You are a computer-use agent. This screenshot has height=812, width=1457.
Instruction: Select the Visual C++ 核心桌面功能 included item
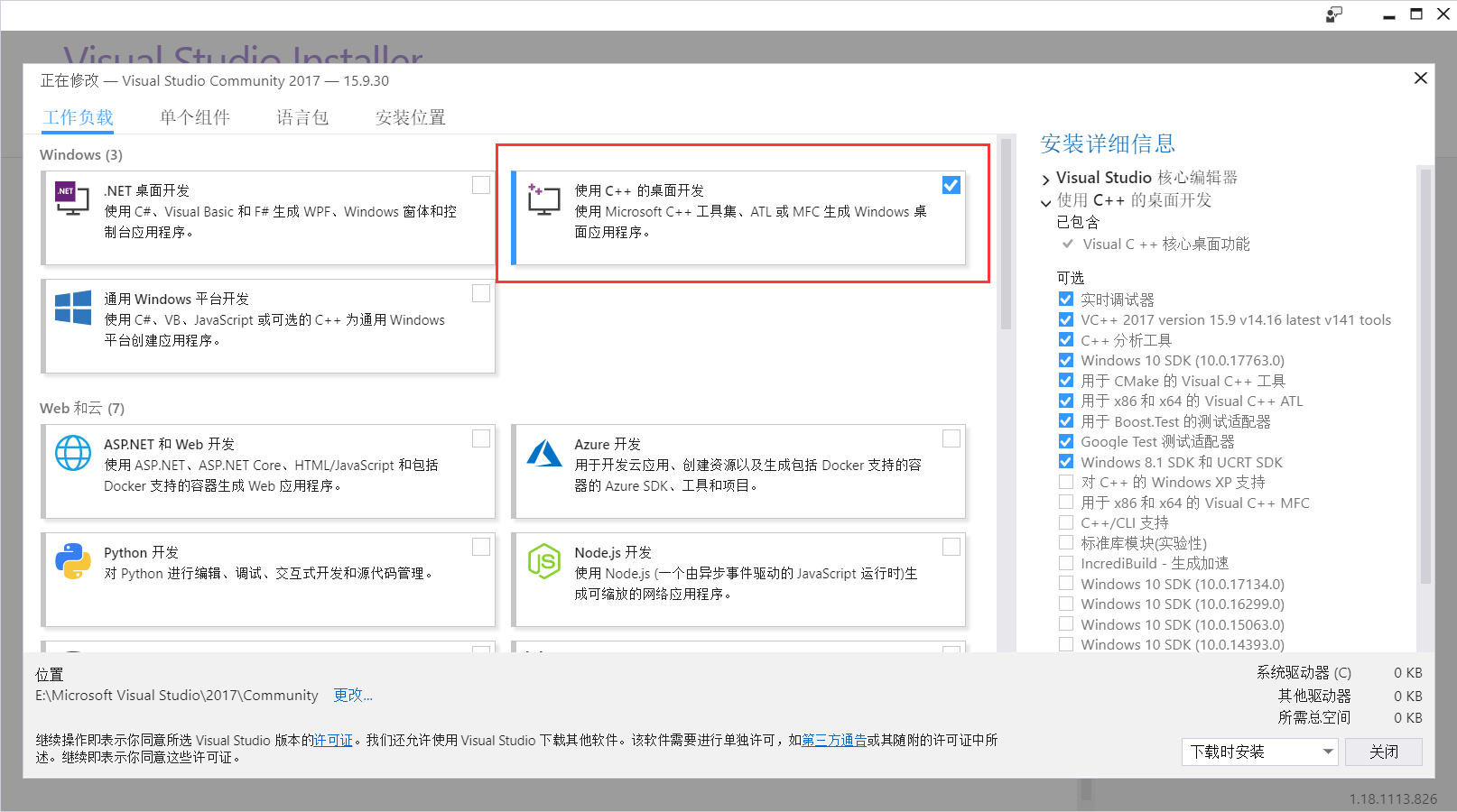[1165, 244]
